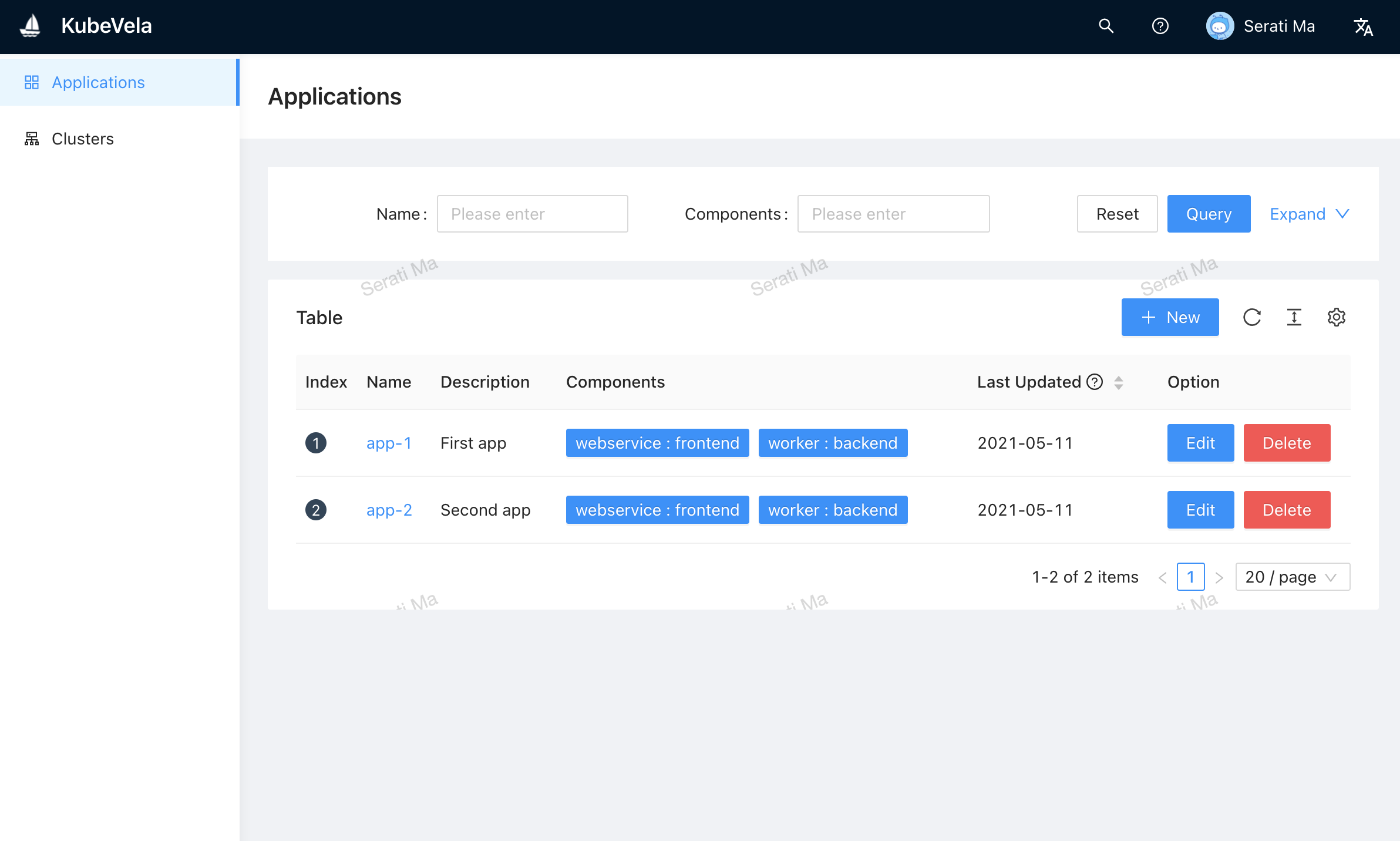
Task: Toggle the Last Updated sort arrows
Action: click(x=1119, y=382)
